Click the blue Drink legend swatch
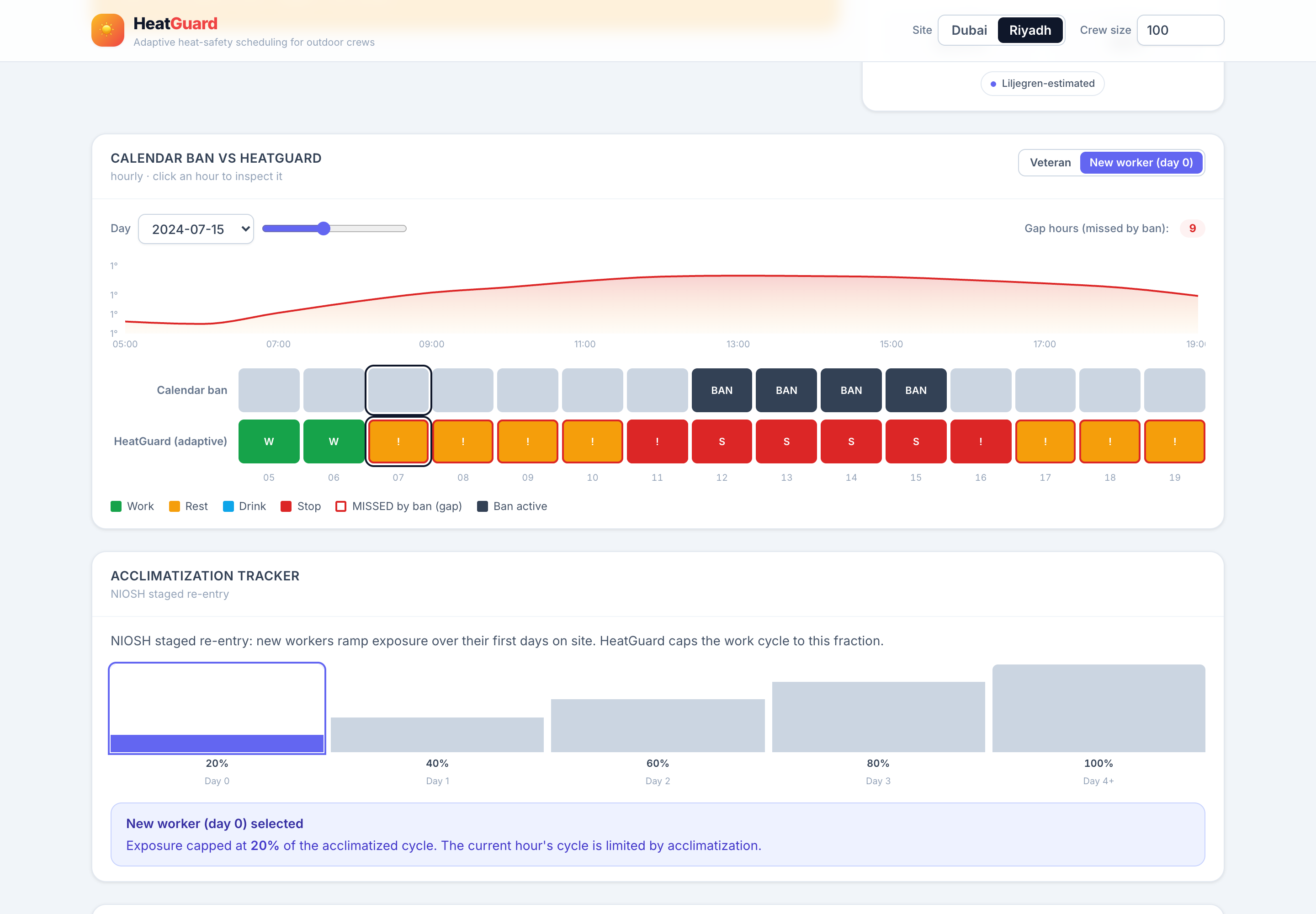This screenshot has height=914, width=1316. (228, 506)
